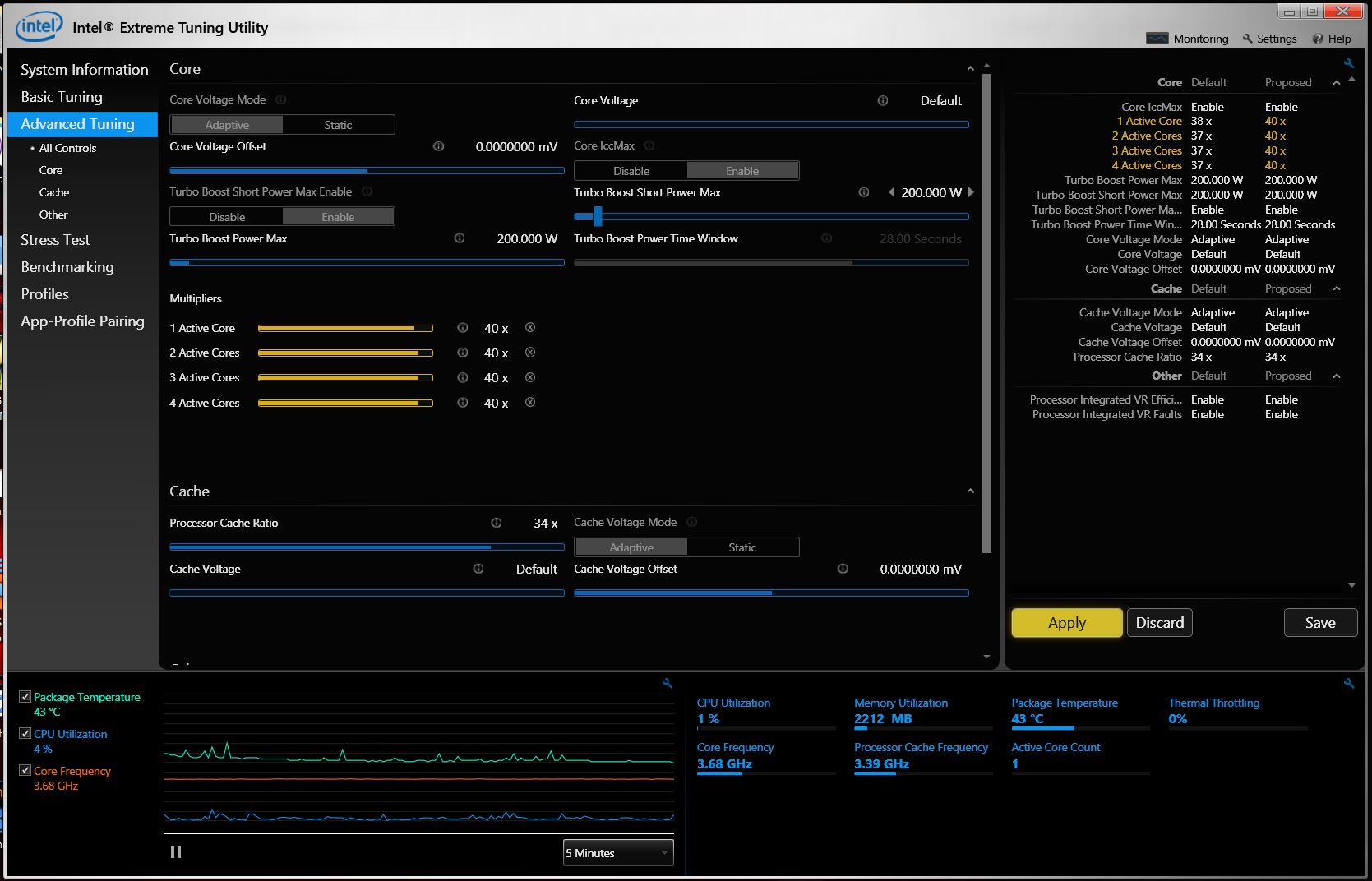Collapse the Core section chevron

click(x=970, y=69)
